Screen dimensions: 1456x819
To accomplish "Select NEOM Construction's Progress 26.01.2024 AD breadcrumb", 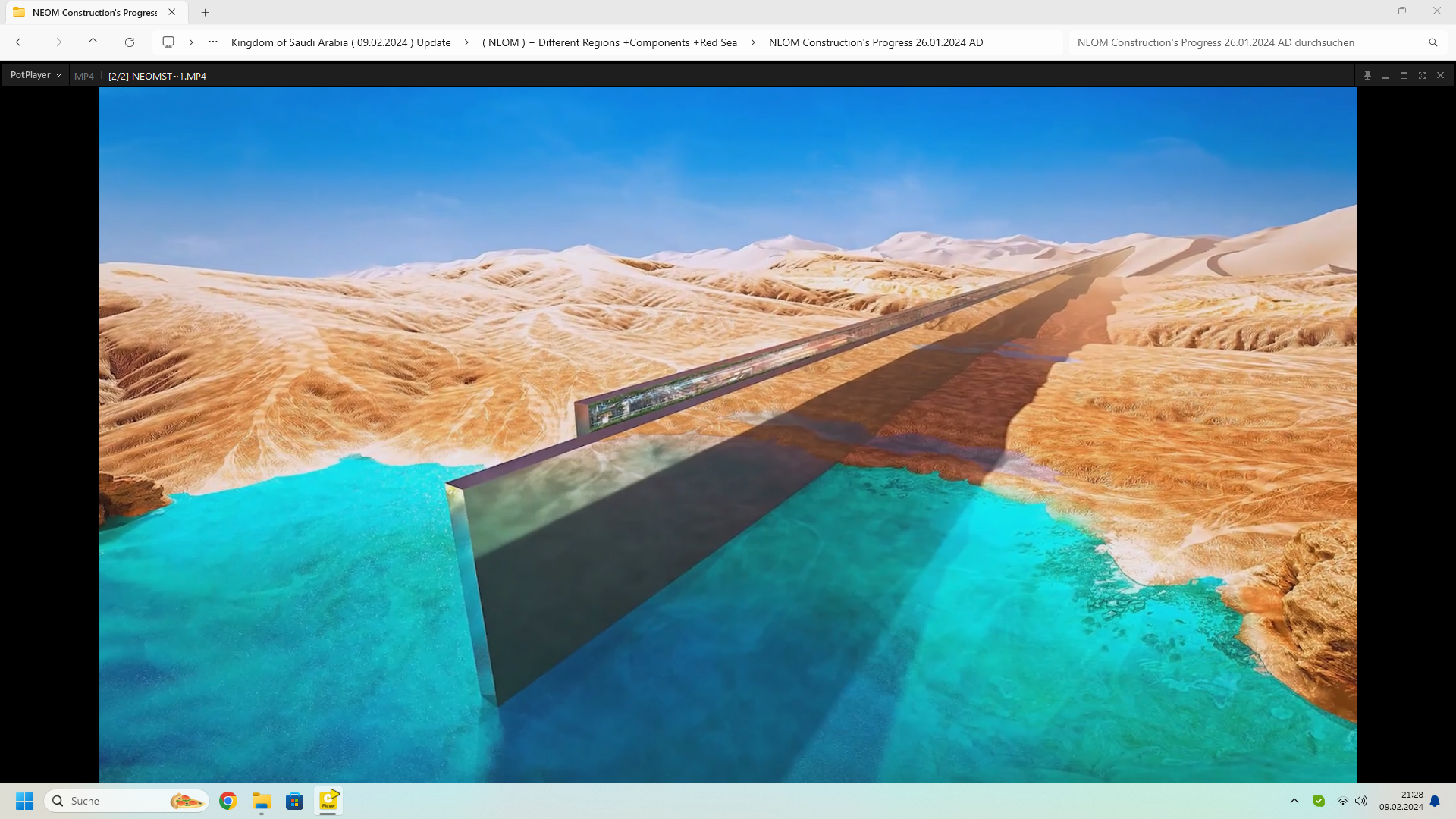I will (x=876, y=42).
